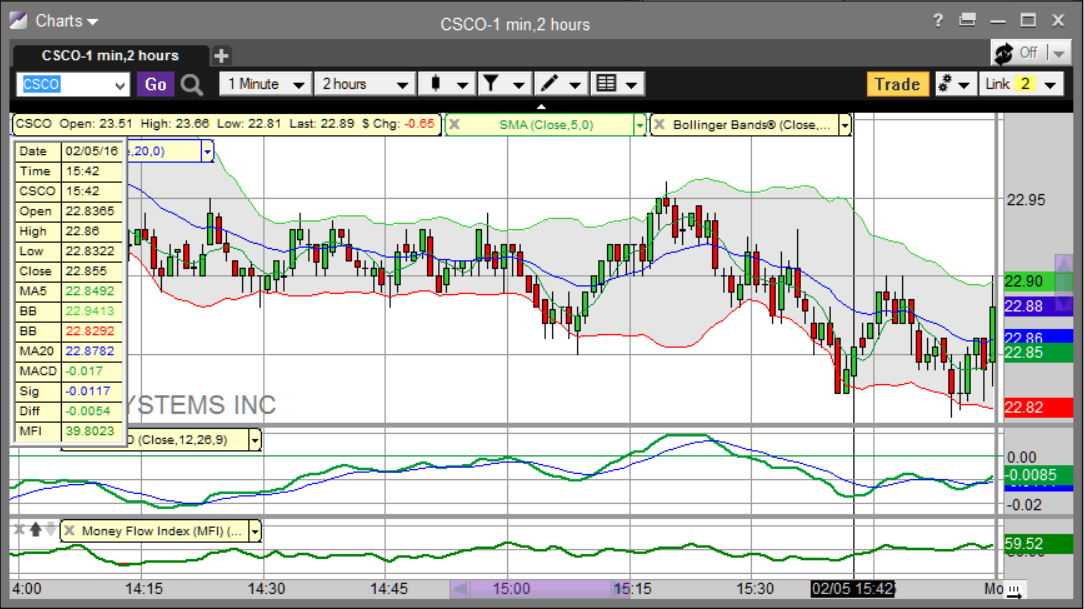Click the 15:00 highlighted time range slider

[x=540, y=589]
